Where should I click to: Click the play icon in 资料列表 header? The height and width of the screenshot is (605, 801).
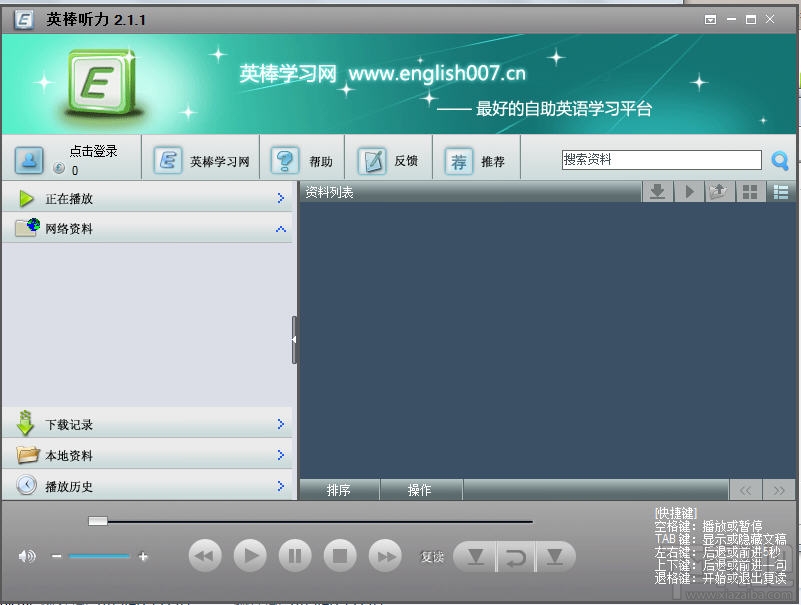pyautogui.click(x=689, y=192)
